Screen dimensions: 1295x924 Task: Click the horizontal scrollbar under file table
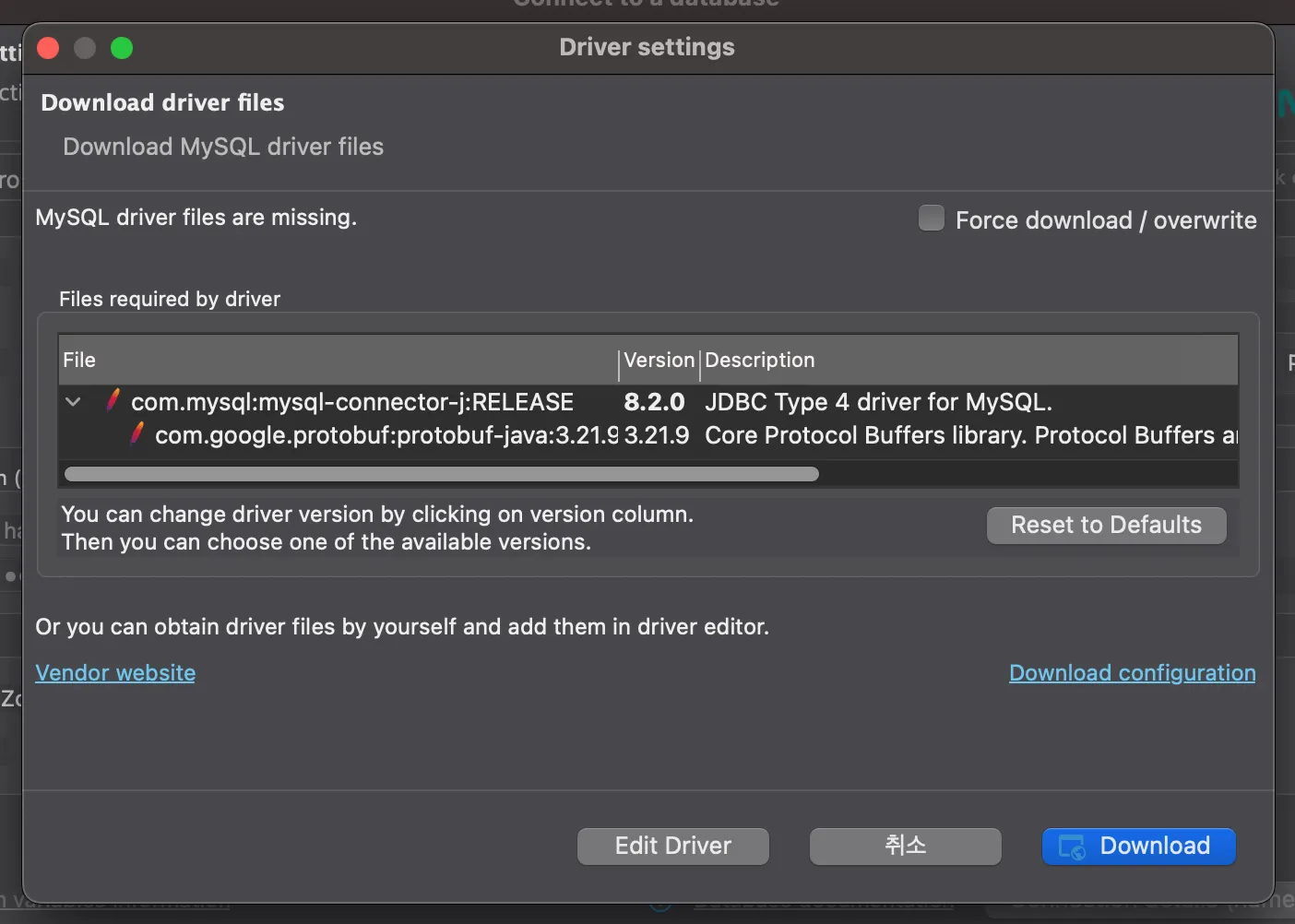[442, 474]
